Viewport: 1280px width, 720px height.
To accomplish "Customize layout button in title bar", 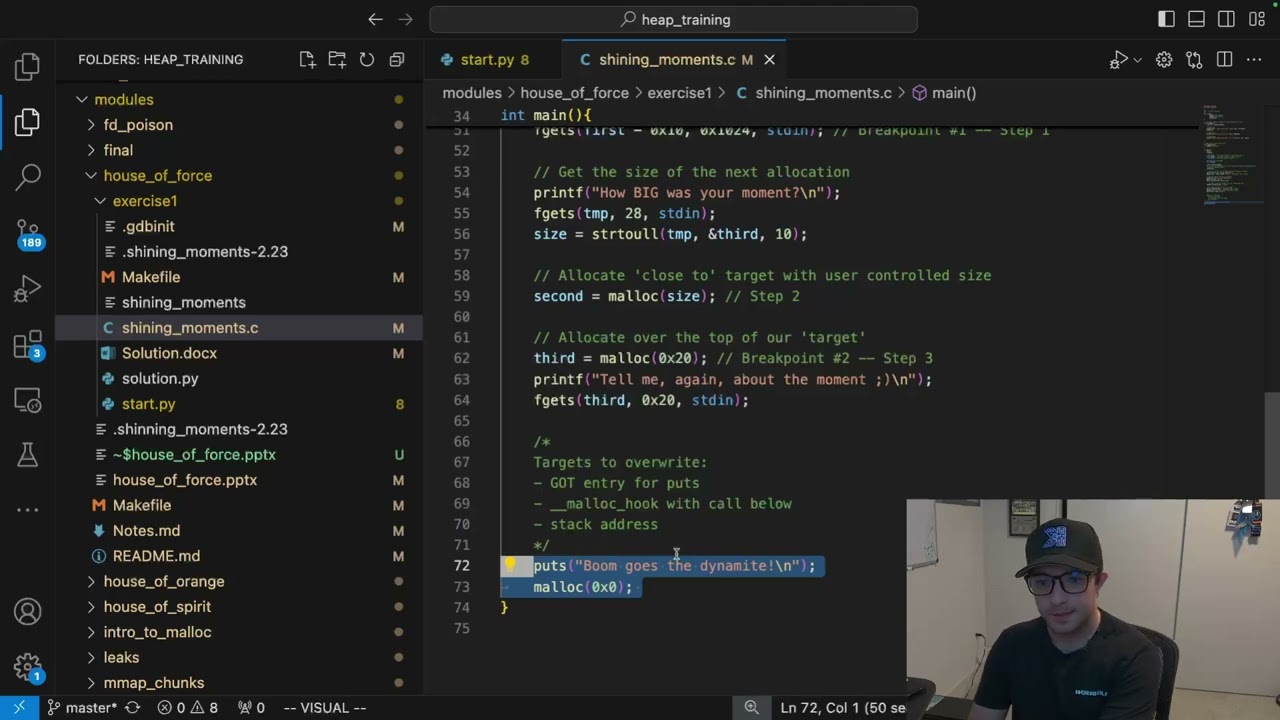I will pos(1257,19).
